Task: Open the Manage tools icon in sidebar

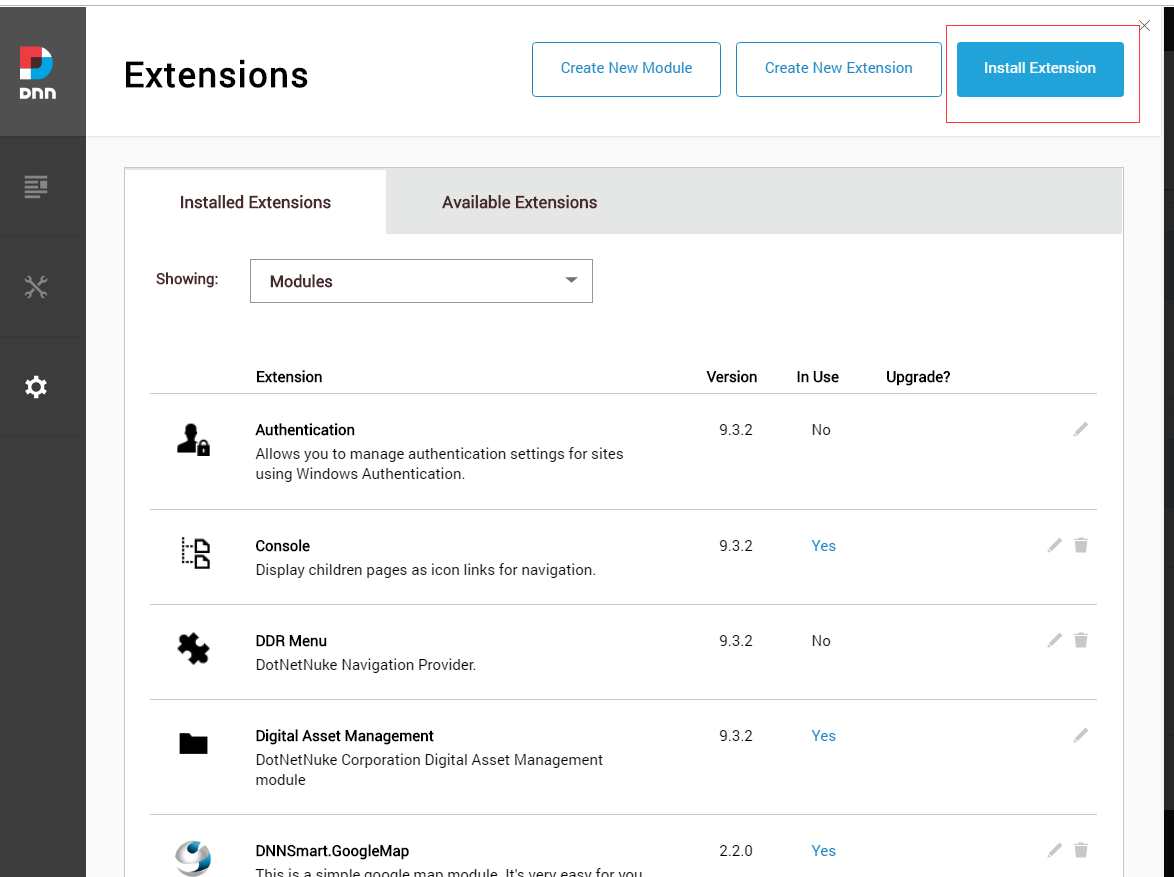Action: point(36,287)
